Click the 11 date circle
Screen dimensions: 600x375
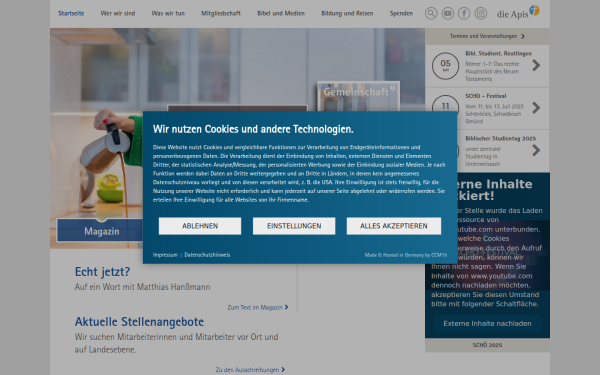tap(445, 103)
